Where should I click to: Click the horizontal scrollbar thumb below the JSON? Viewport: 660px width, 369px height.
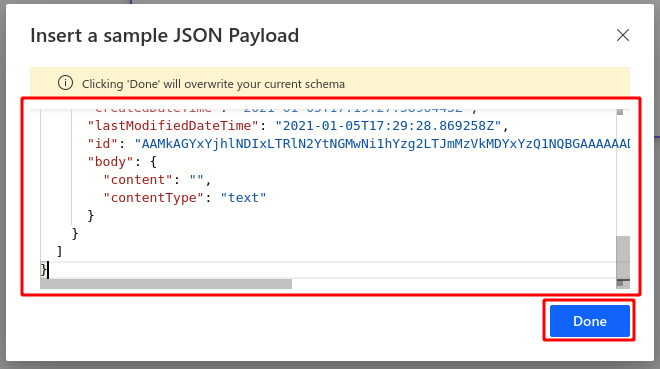pyautogui.click(x=166, y=284)
